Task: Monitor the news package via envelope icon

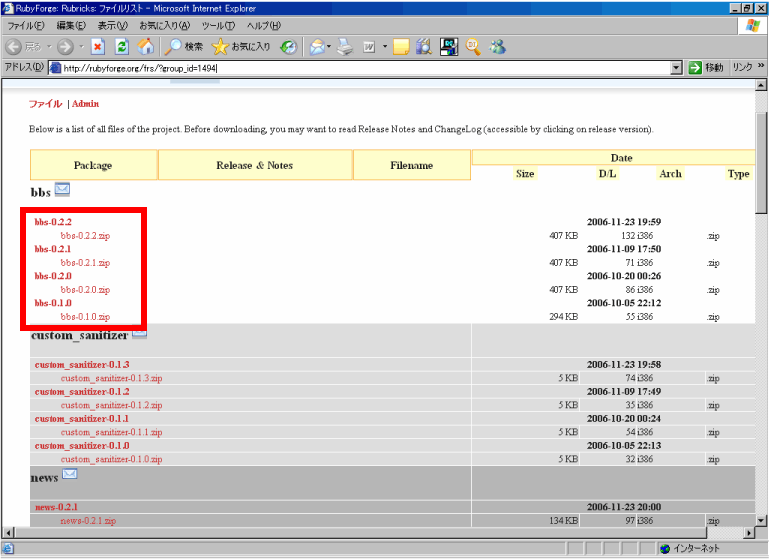Action: (x=70, y=474)
